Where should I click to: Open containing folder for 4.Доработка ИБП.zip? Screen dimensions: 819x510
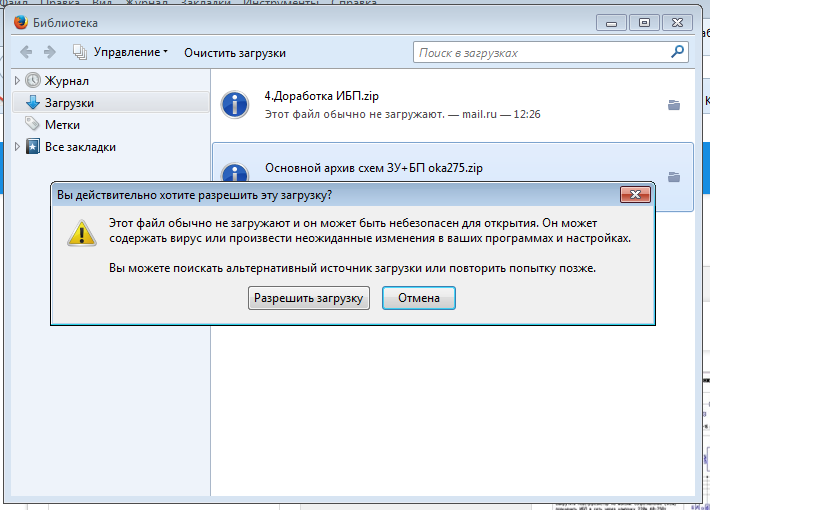(673, 104)
